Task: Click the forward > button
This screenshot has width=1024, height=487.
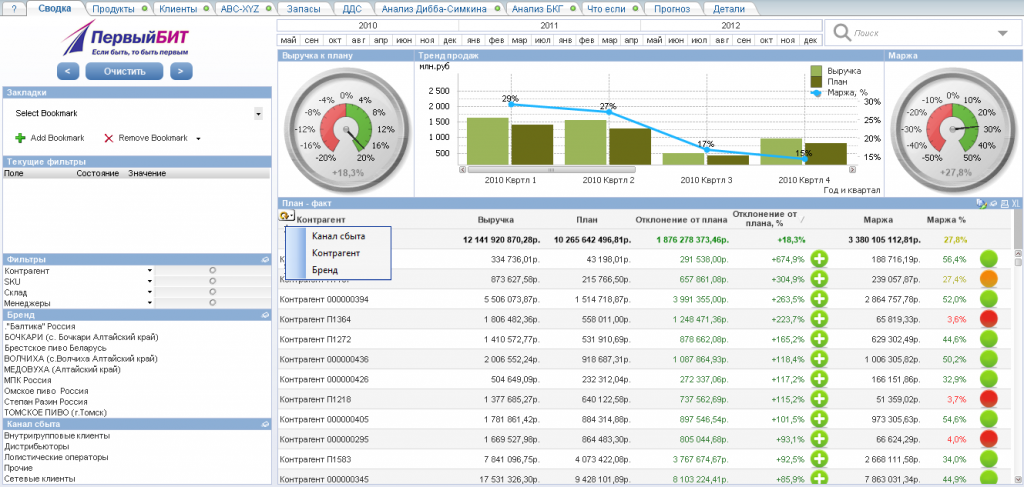Action: tap(181, 71)
